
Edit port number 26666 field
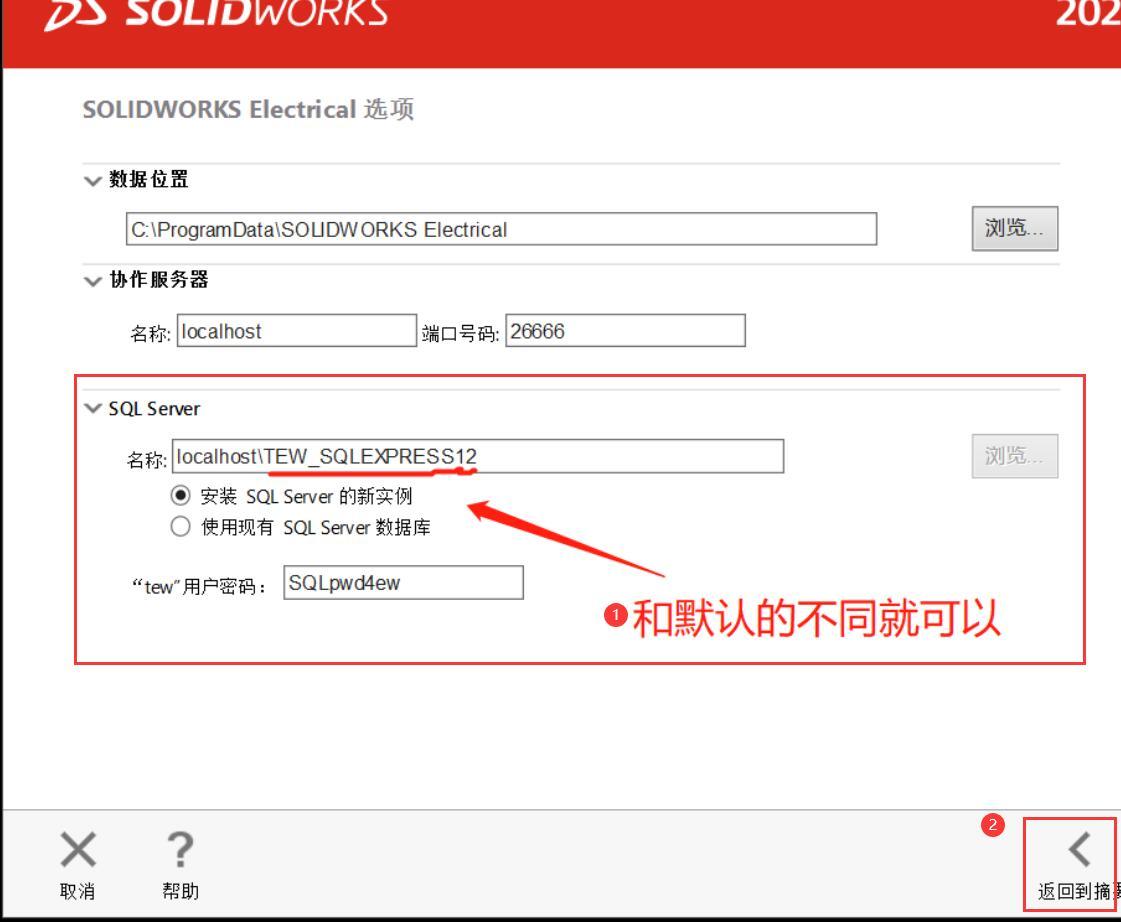tap(626, 331)
